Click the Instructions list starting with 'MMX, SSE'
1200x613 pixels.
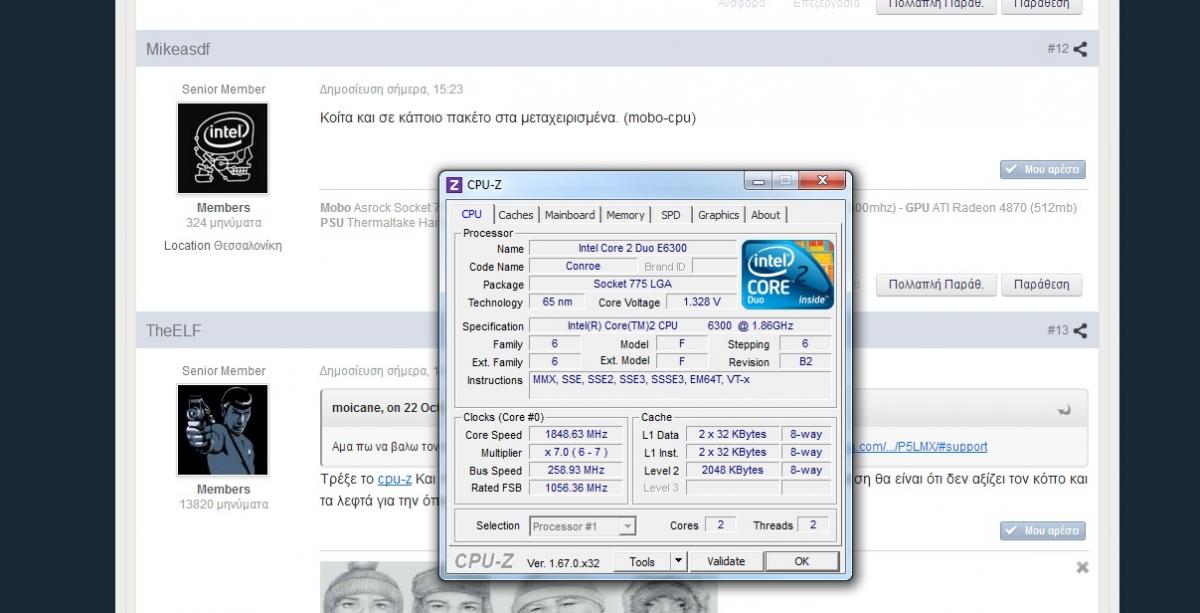click(679, 386)
